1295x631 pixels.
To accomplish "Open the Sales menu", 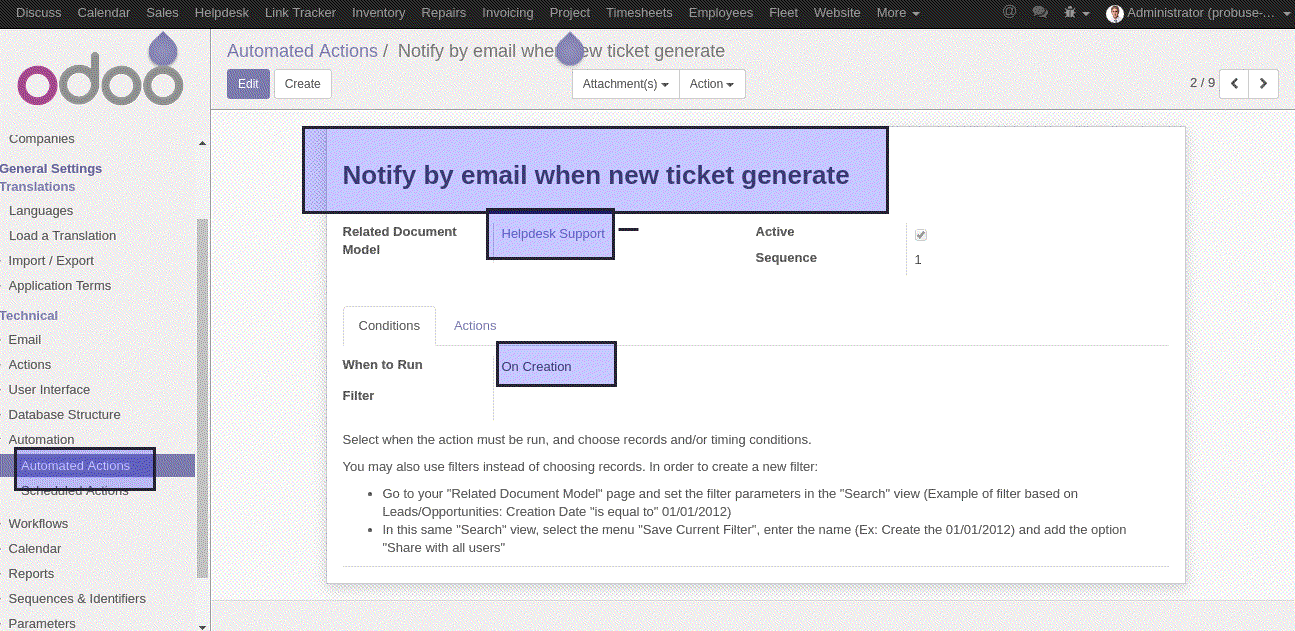I will 162,13.
